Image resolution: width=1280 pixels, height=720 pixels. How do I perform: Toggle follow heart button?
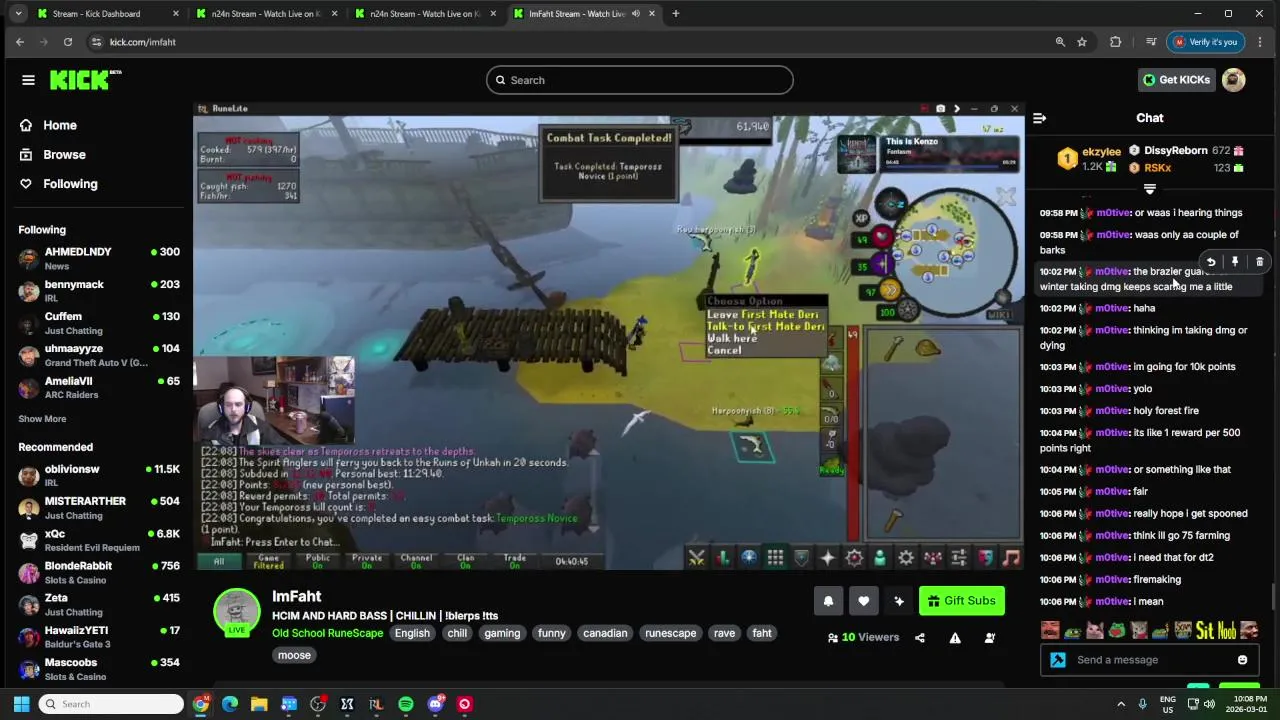[863, 601]
